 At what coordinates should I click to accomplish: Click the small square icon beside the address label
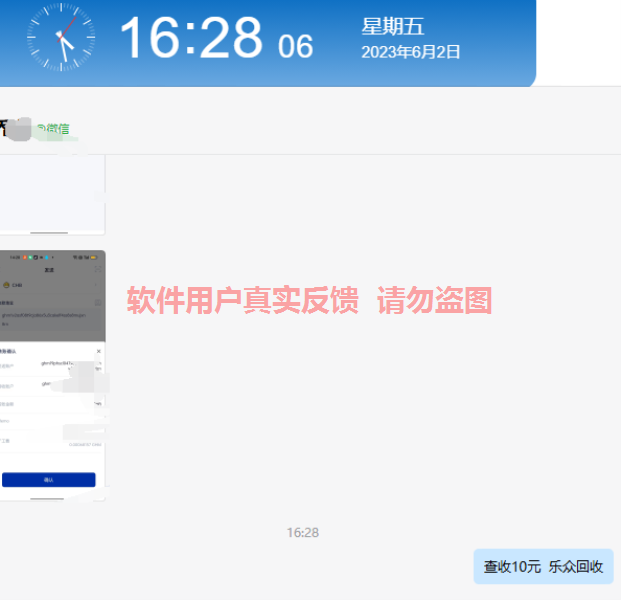[97, 301]
